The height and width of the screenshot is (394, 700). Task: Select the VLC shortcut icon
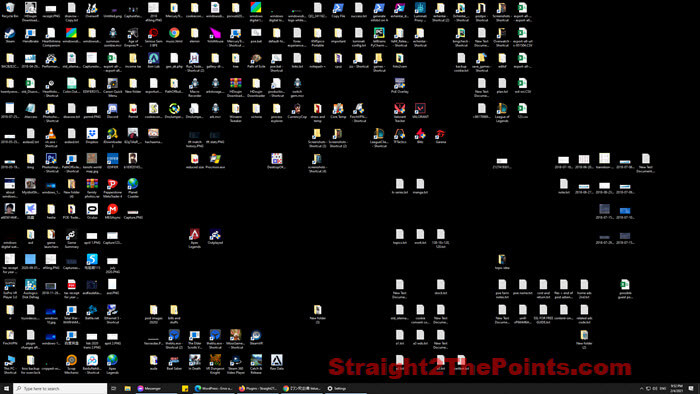coord(51,138)
